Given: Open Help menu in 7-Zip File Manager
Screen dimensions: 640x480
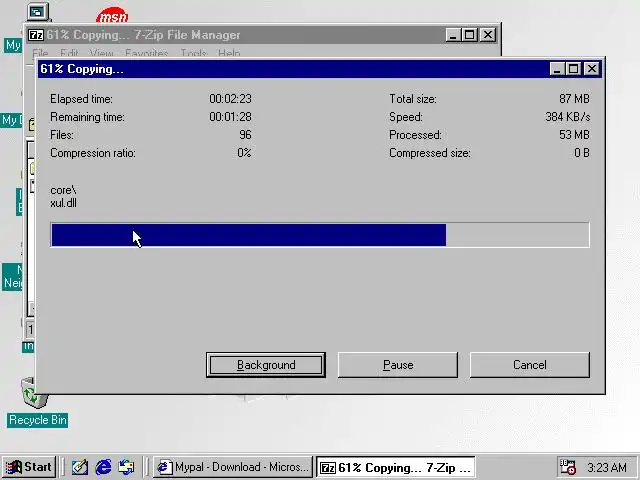Looking at the screenshot, I should tap(229, 53).
